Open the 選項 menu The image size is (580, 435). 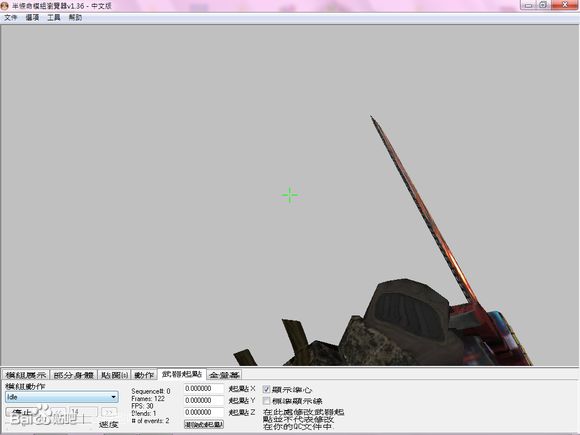(x=32, y=17)
